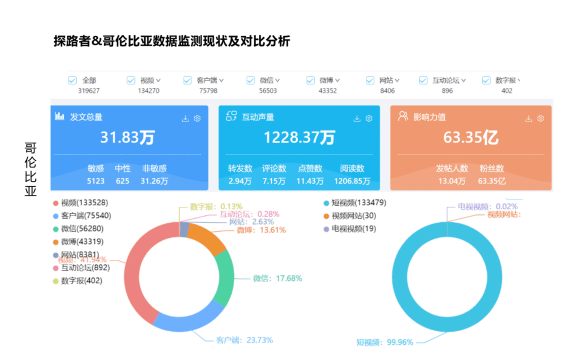Click the 评论数 7.15万 figure
The image size is (570, 360).
(x=274, y=175)
